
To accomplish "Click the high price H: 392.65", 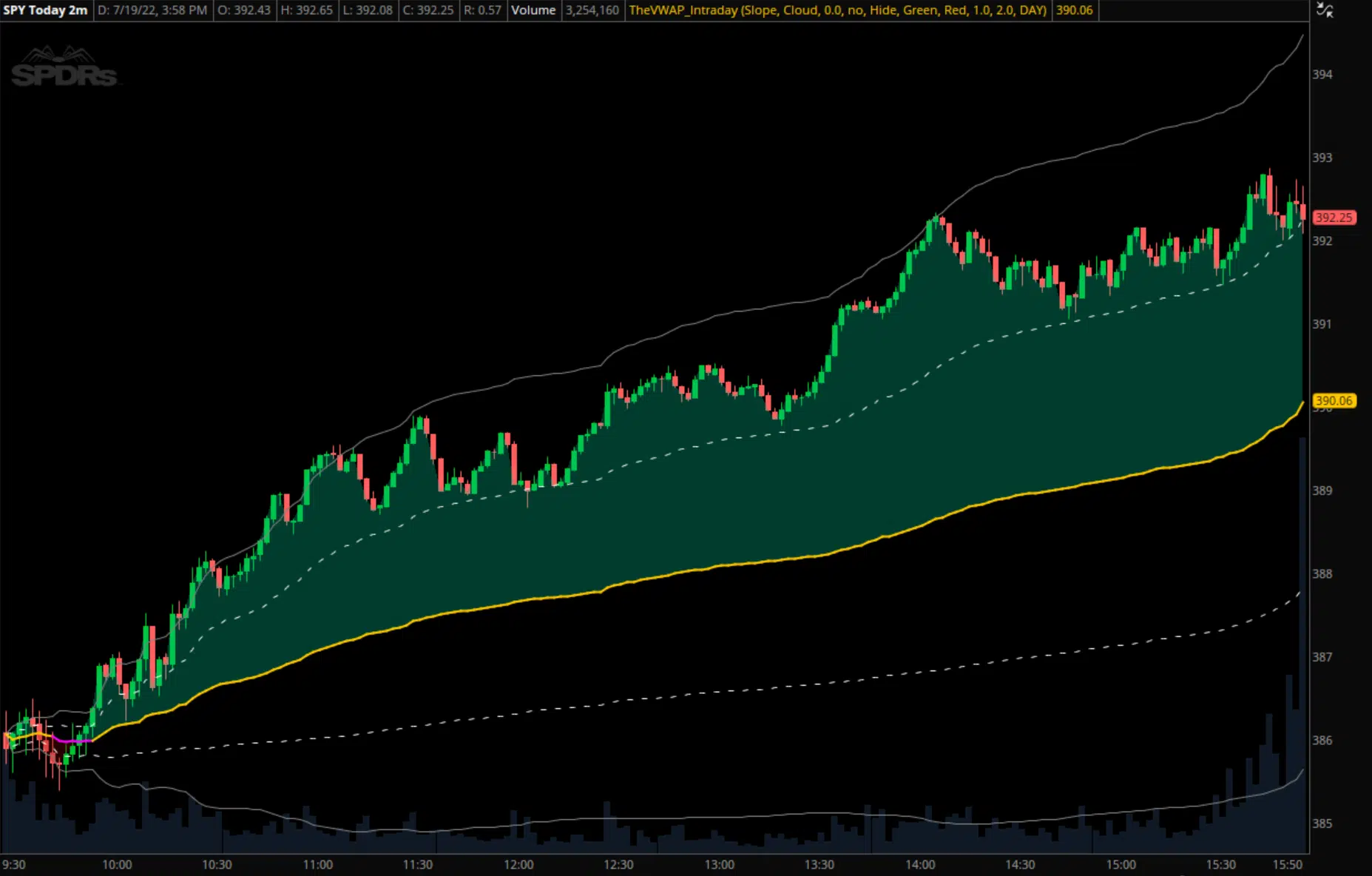I will pos(307,10).
